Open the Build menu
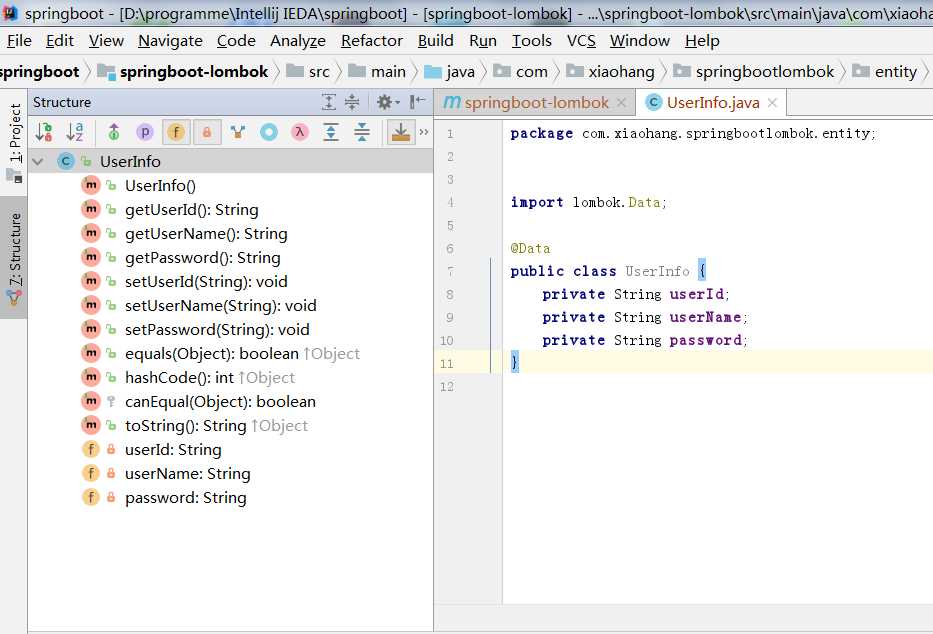The height and width of the screenshot is (634, 933). [436, 40]
